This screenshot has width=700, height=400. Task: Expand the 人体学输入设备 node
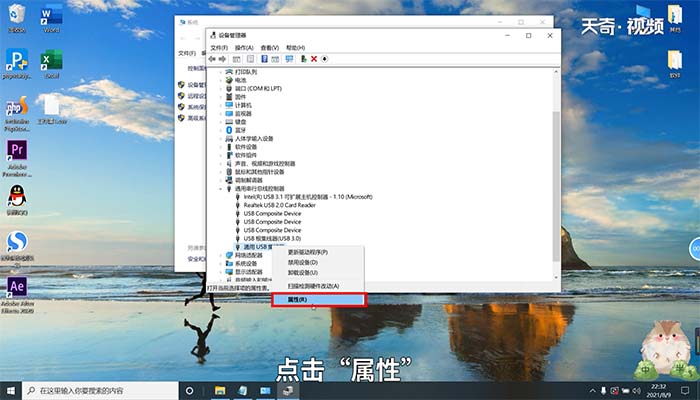coord(221,138)
